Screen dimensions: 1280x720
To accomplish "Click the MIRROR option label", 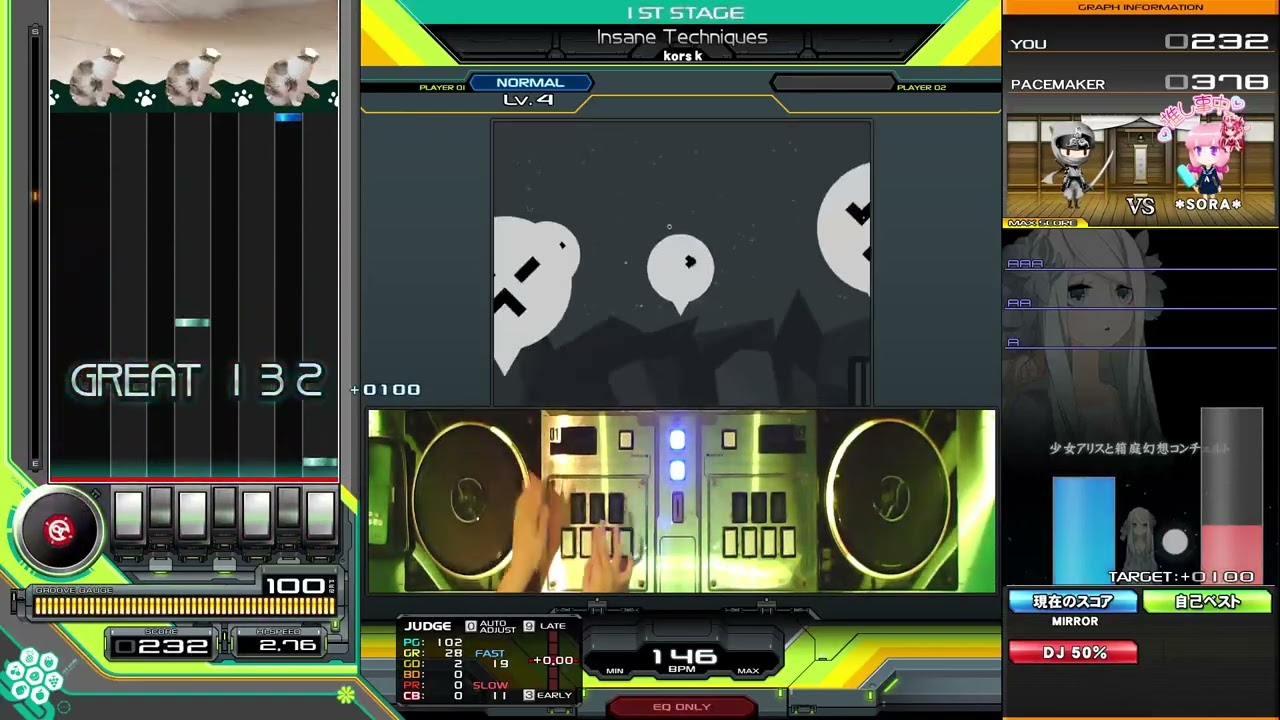I will (1075, 622).
